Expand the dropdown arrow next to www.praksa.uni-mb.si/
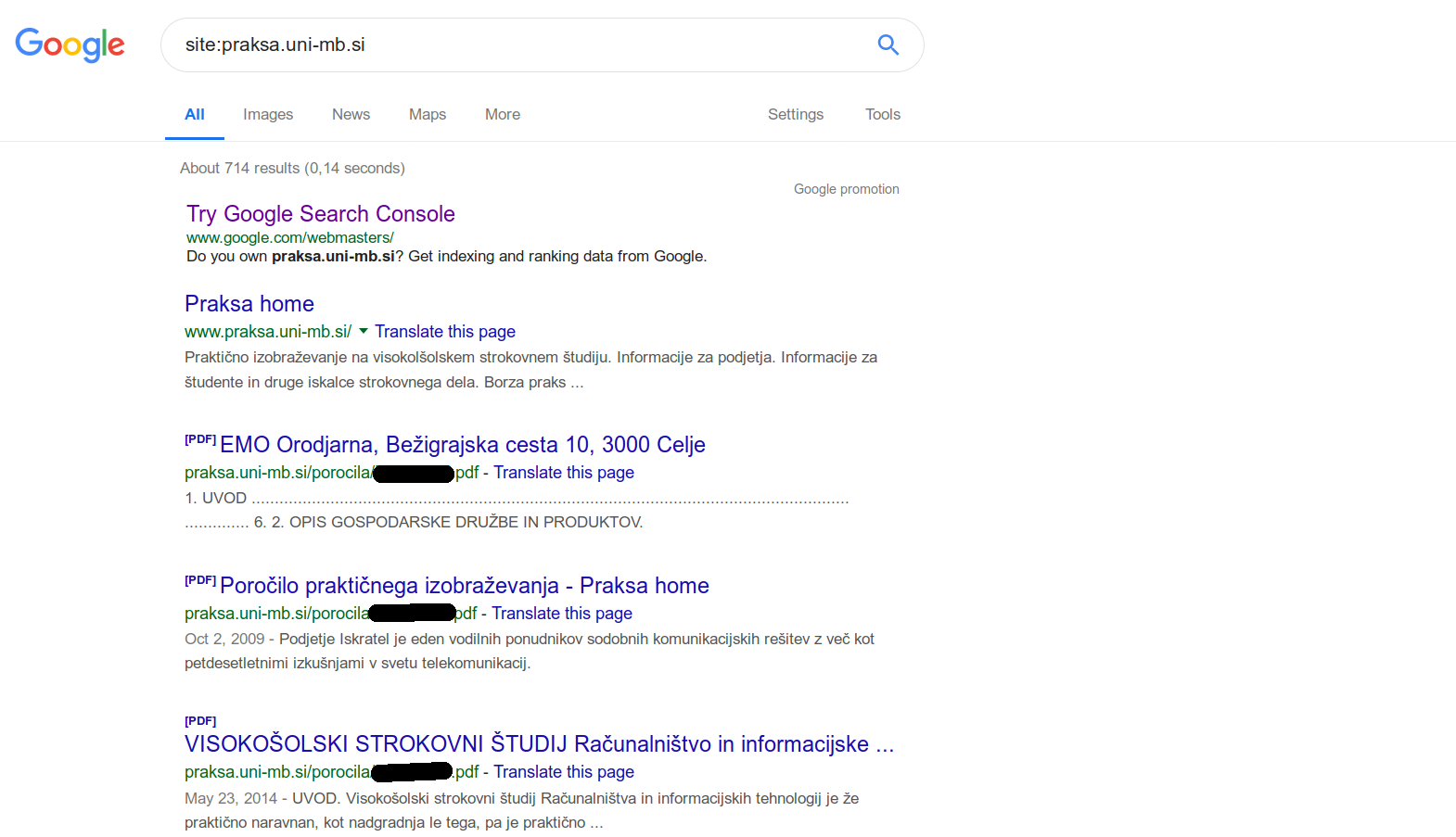The width and height of the screenshot is (1456, 837). coord(364,331)
